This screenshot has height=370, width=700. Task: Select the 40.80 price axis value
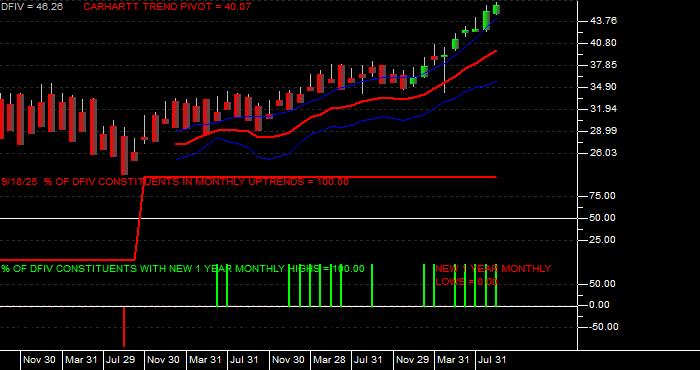[x=603, y=43]
